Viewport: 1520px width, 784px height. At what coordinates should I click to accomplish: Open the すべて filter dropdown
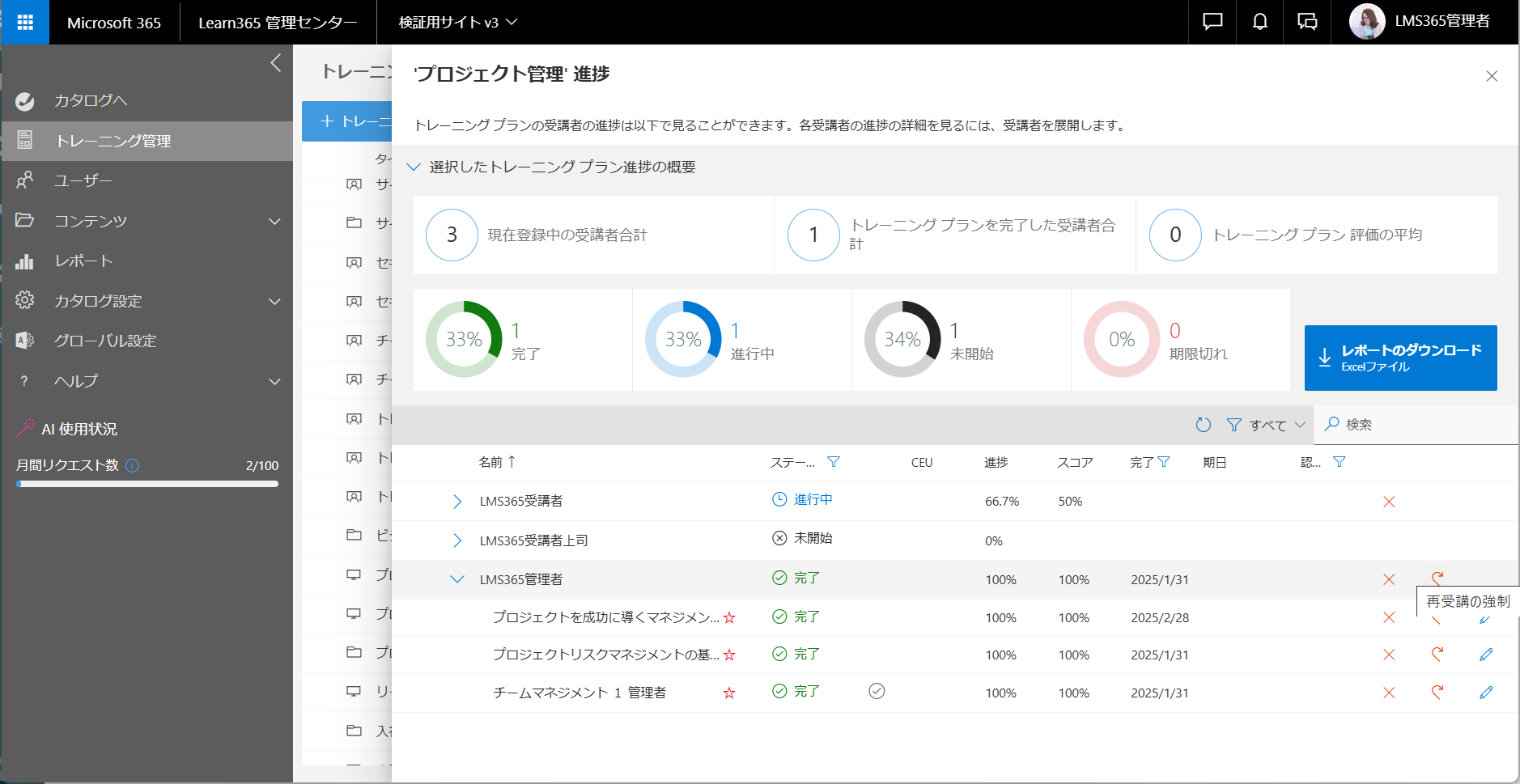1266,425
